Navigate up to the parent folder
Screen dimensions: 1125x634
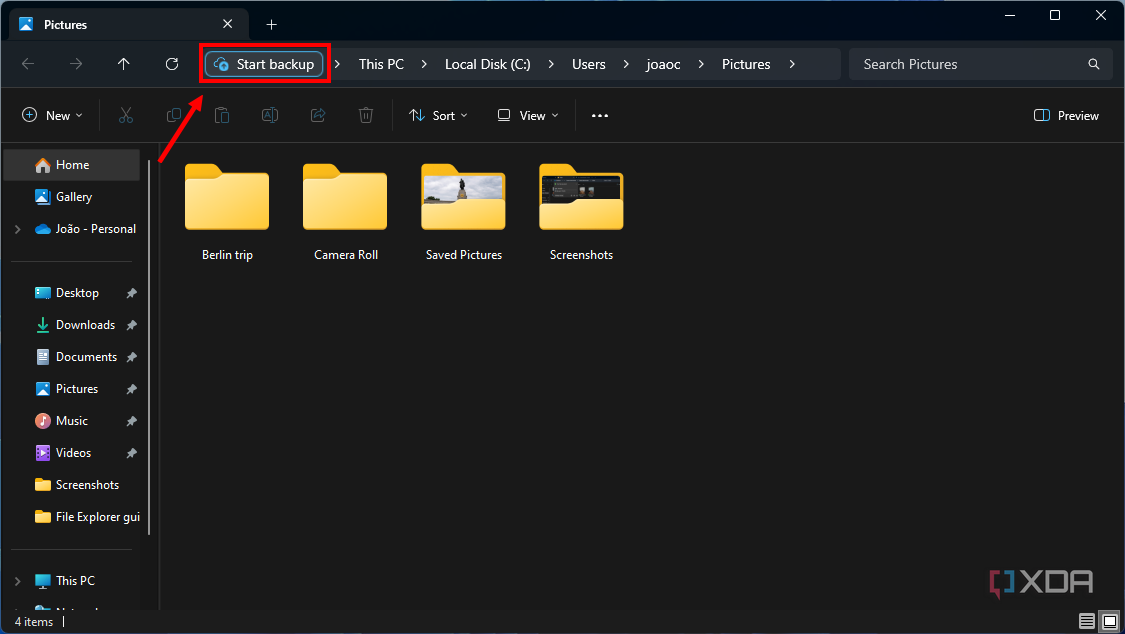click(123, 63)
